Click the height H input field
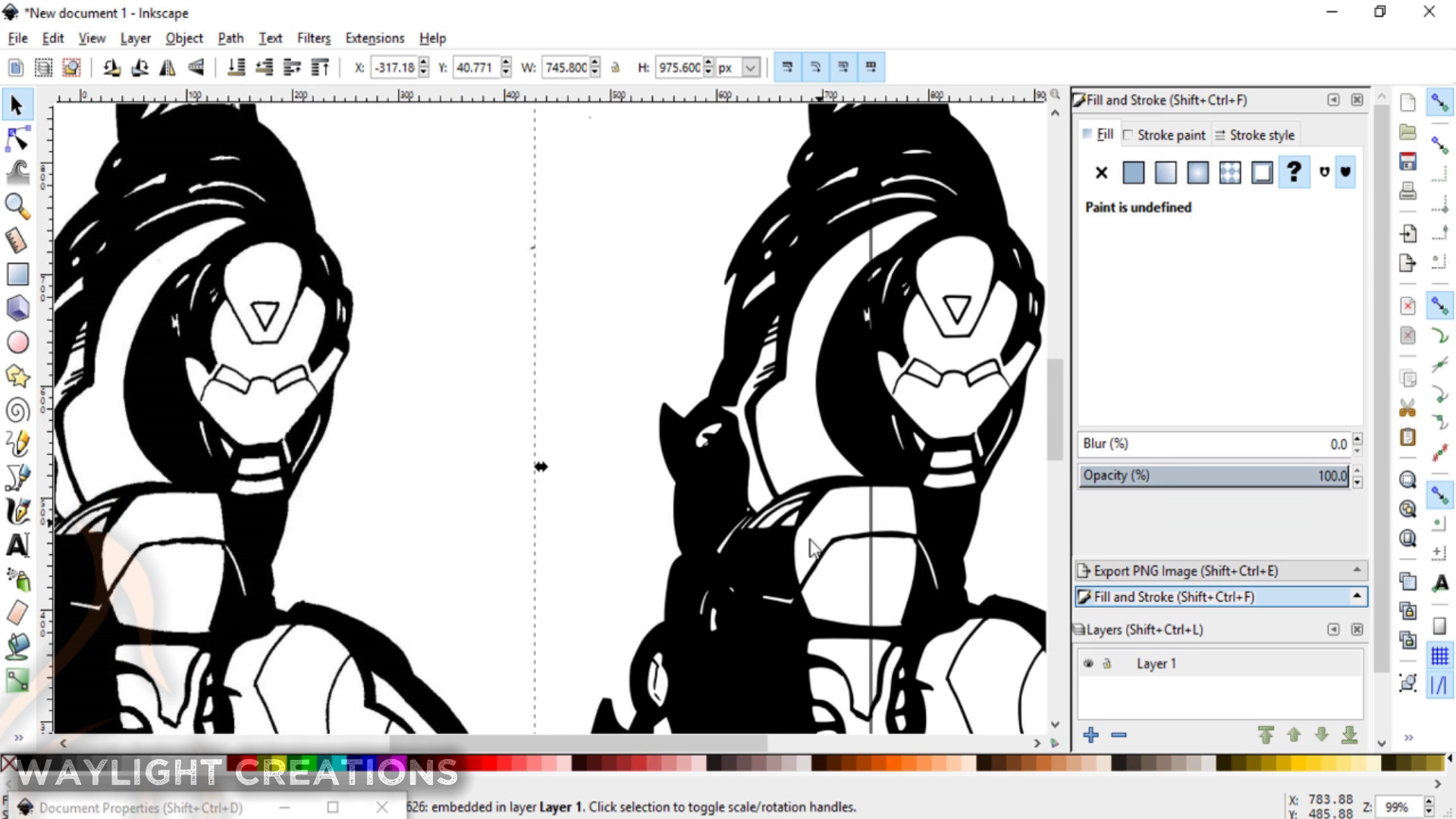The width and height of the screenshot is (1456, 819). (x=679, y=67)
